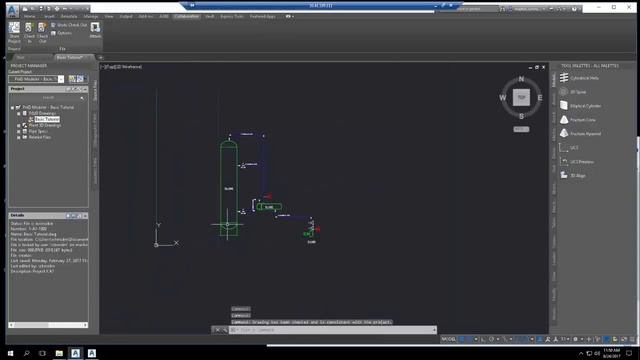The image size is (640, 360).
Task: Select Pipe Specs folder in tree
Action: [38, 131]
